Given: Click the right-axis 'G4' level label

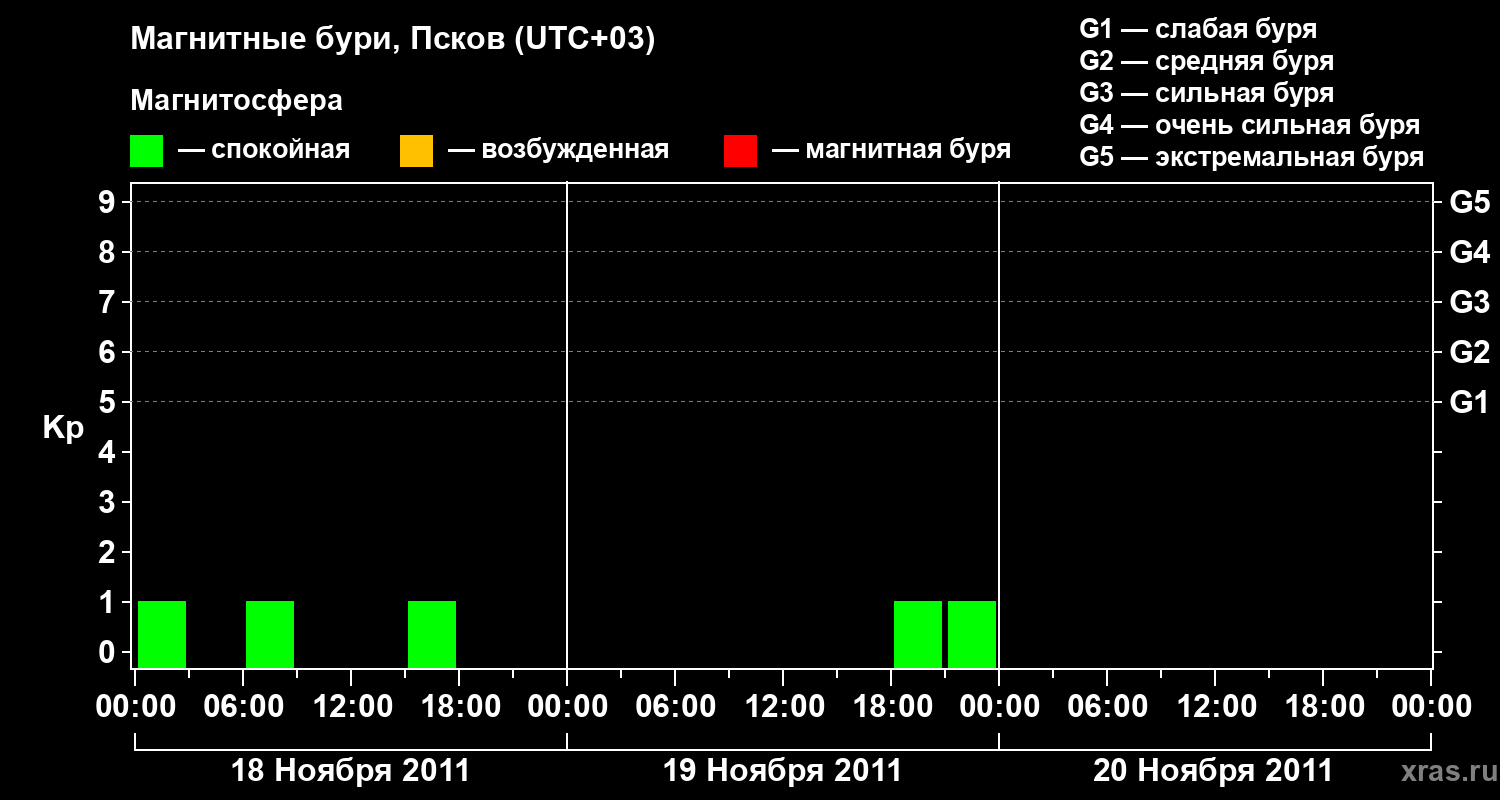Looking at the screenshot, I should [1469, 252].
